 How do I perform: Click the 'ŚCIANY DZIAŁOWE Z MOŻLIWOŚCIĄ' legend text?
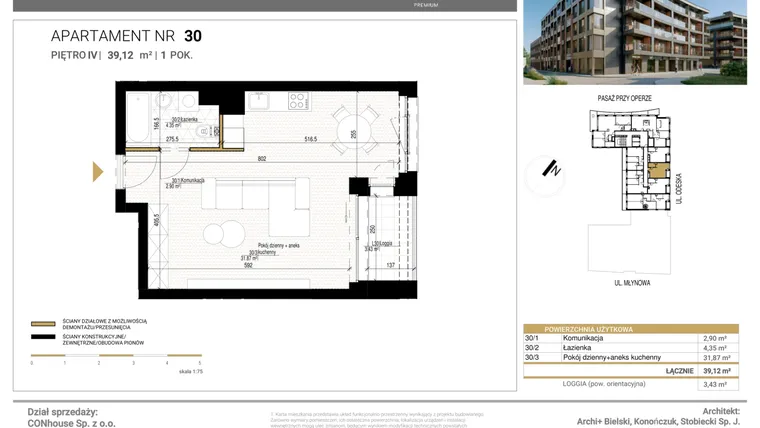click(x=104, y=321)
